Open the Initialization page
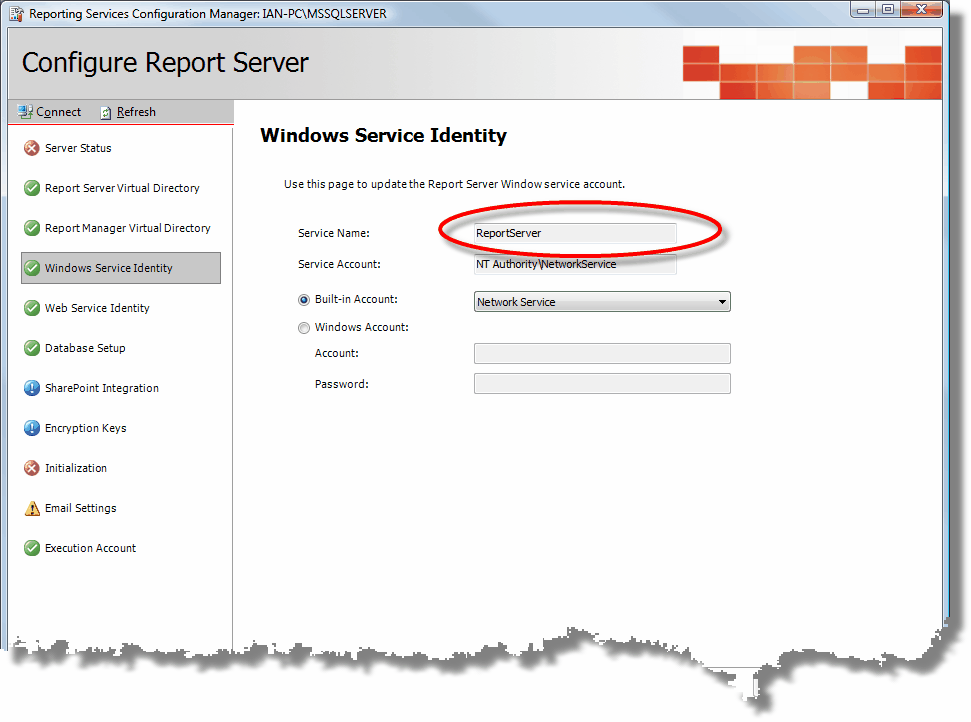Viewport: 971px width, 722px height. click(x=76, y=468)
